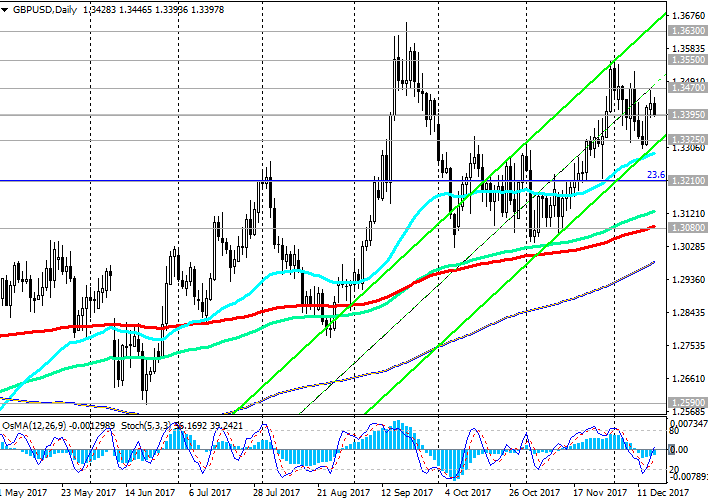Click the 0.00 level on oscillator scale
The image size is (708, 501).
(x=679, y=450)
